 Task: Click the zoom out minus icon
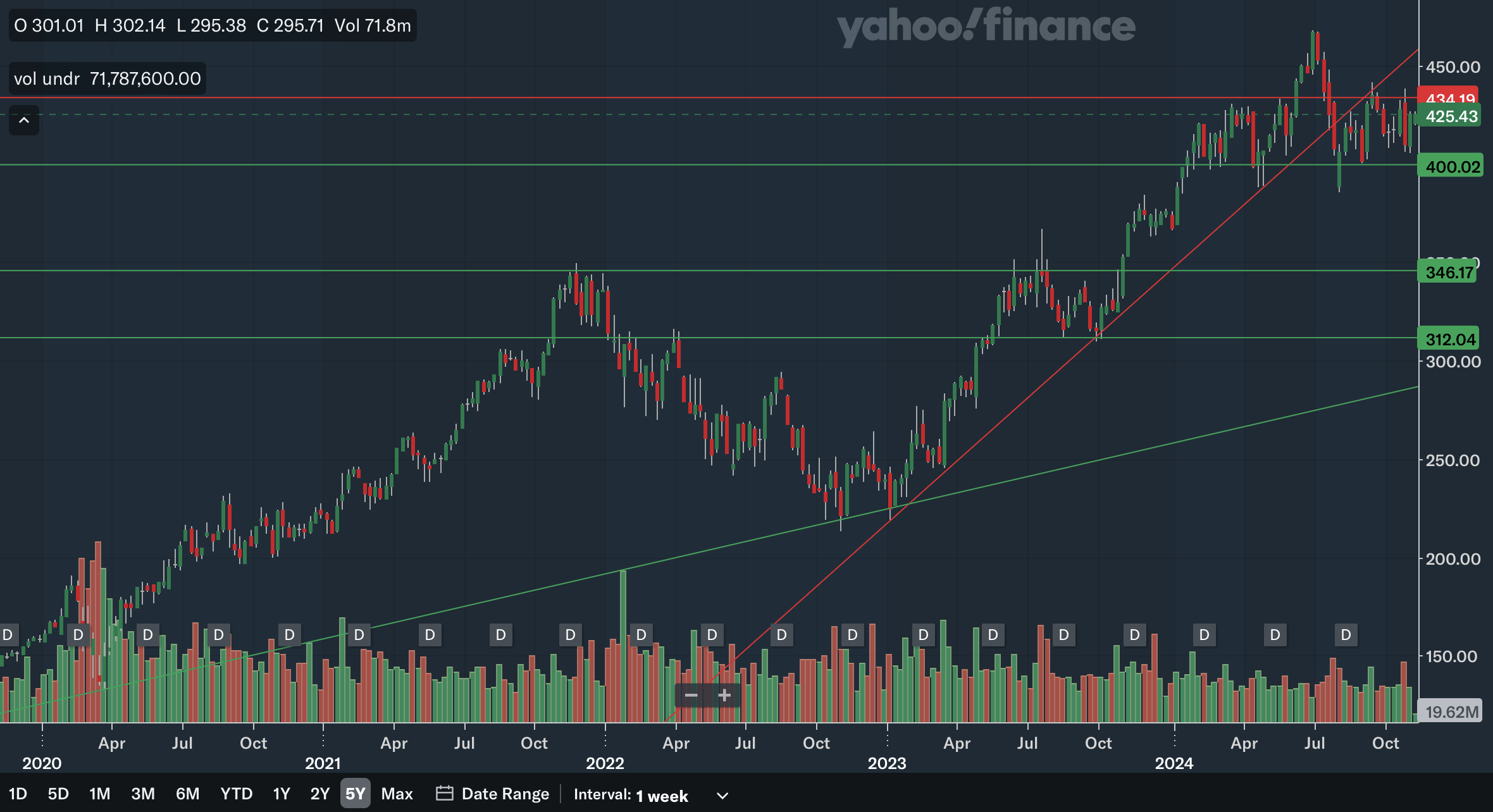point(691,696)
